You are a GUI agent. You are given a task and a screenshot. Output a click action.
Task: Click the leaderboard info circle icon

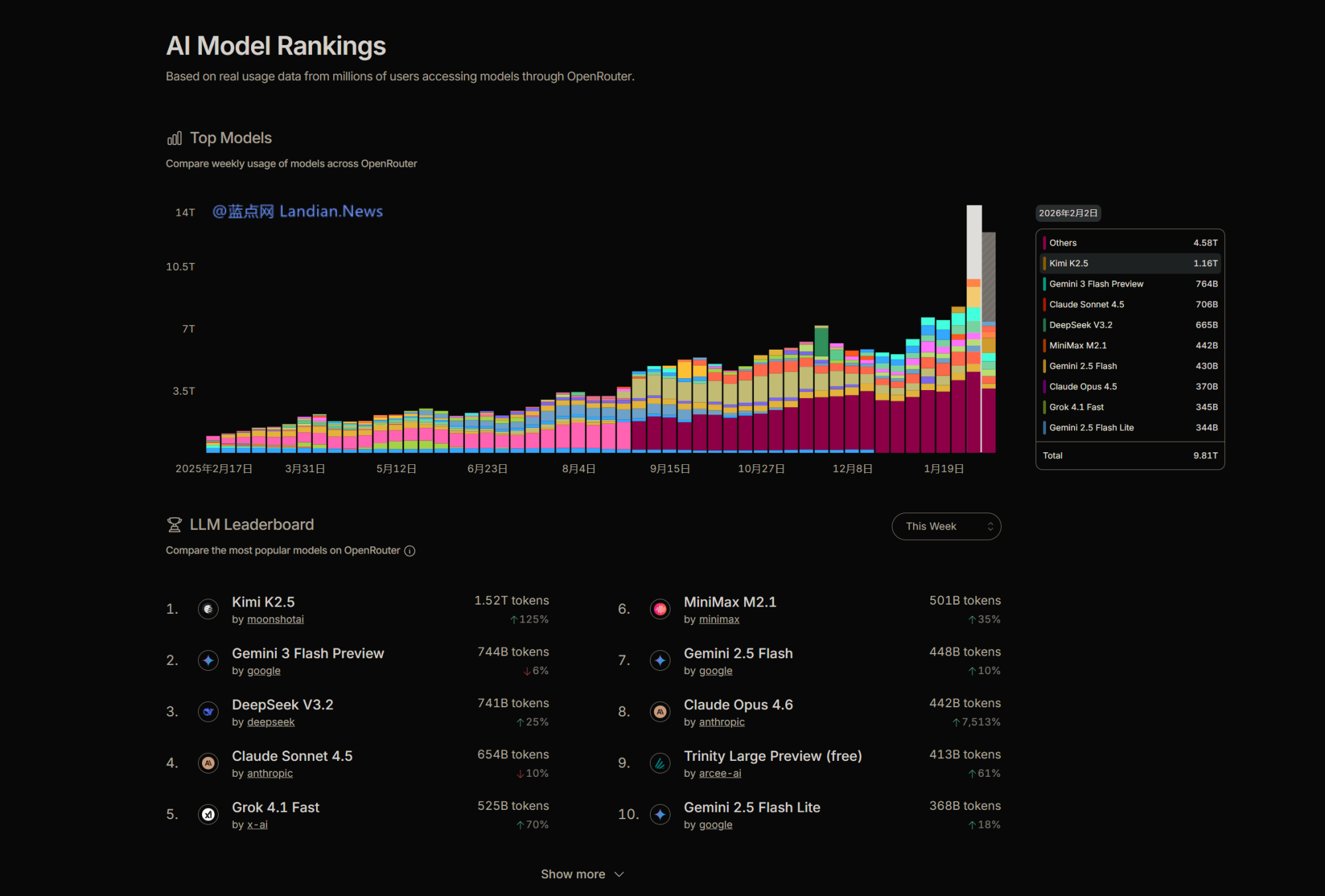point(410,551)
